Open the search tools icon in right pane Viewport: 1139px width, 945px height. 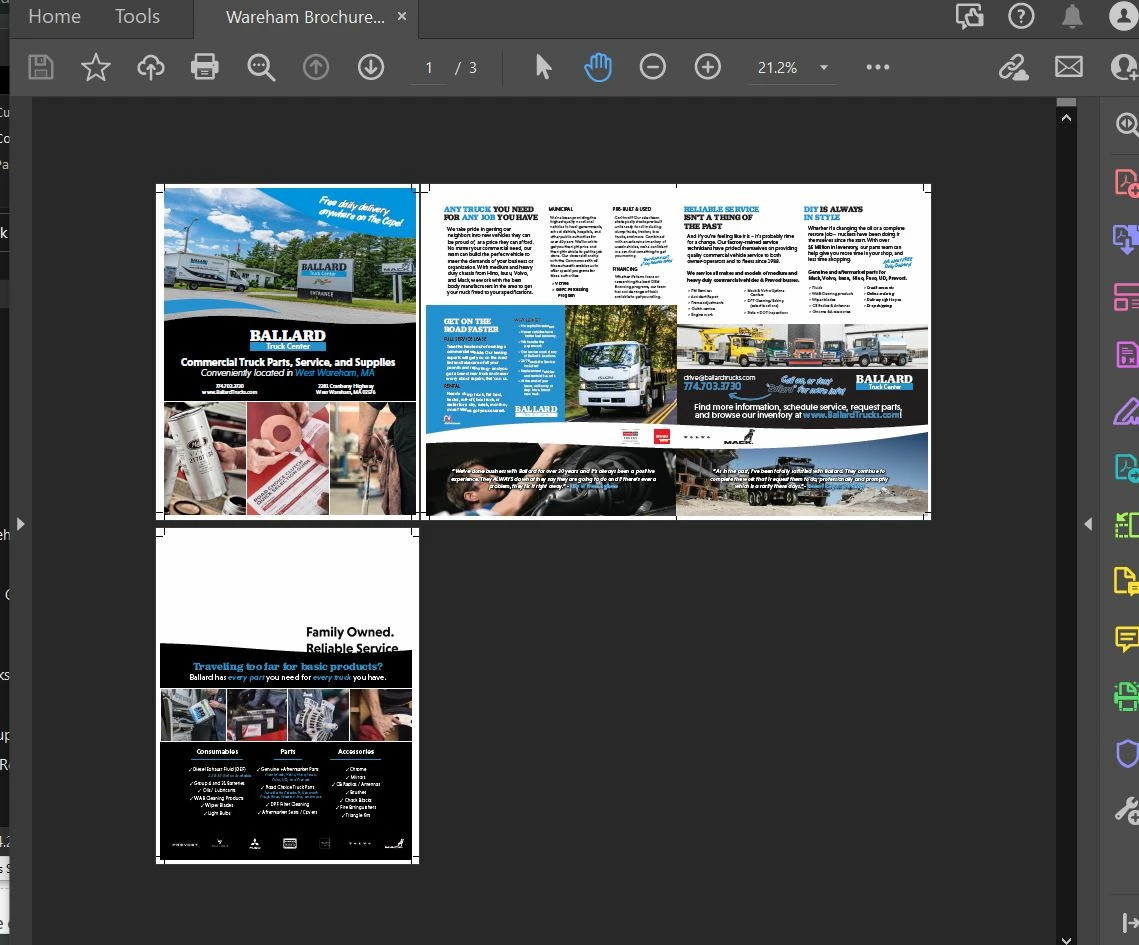[x=1127, y=124]
